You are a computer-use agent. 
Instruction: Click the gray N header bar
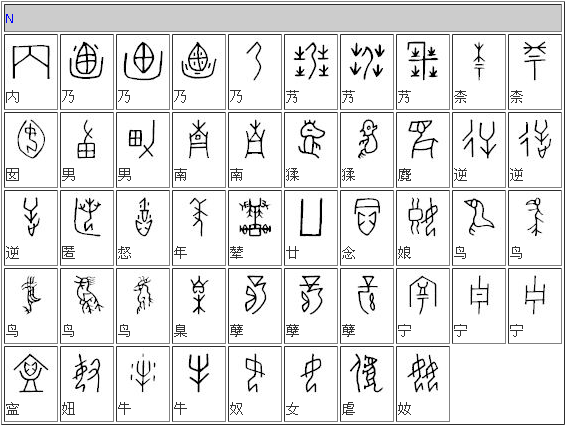(283, 18)
